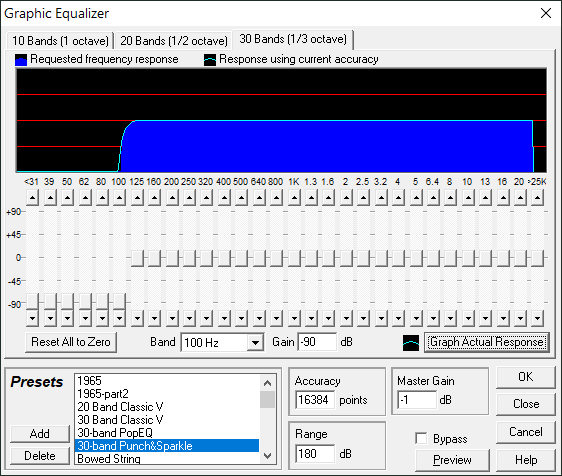Click the Cancel button

click(x=525, y=432)
